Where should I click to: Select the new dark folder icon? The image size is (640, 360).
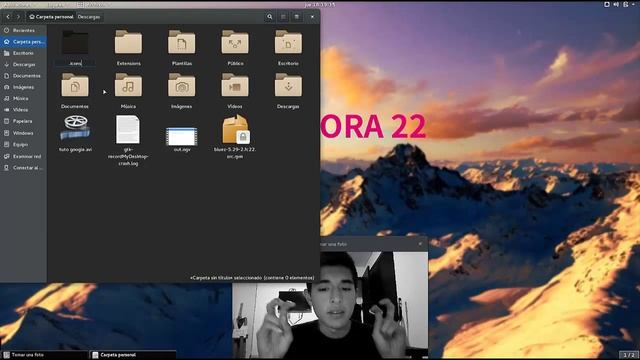tap(75, 42)
